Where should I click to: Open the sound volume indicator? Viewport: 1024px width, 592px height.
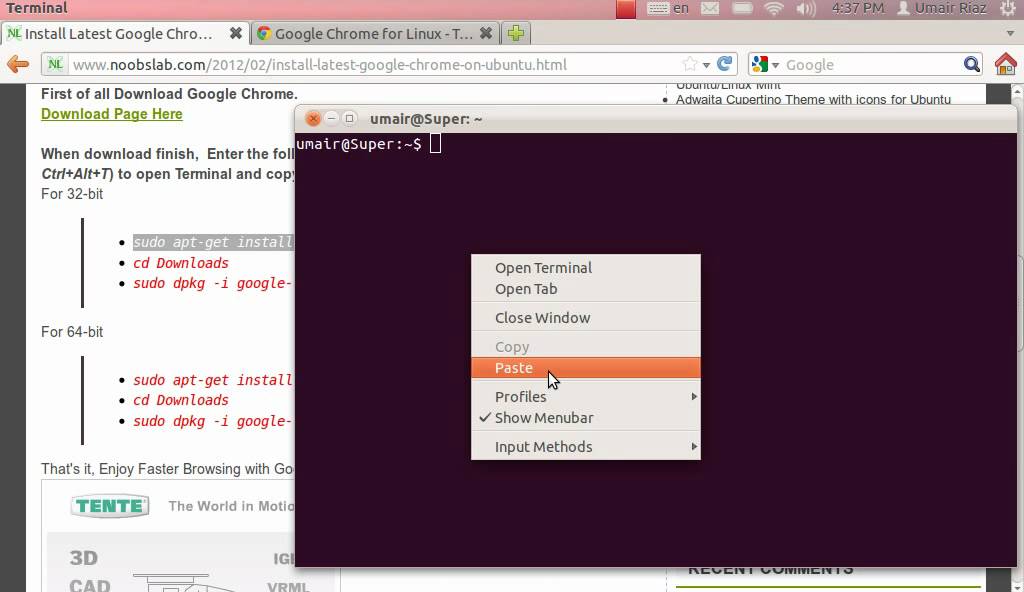pos(806,8)
